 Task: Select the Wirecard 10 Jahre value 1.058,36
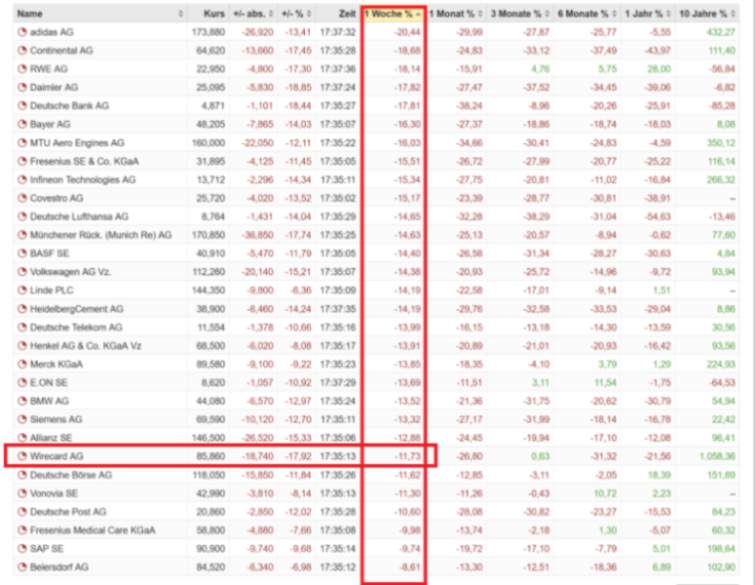[717, 456]
